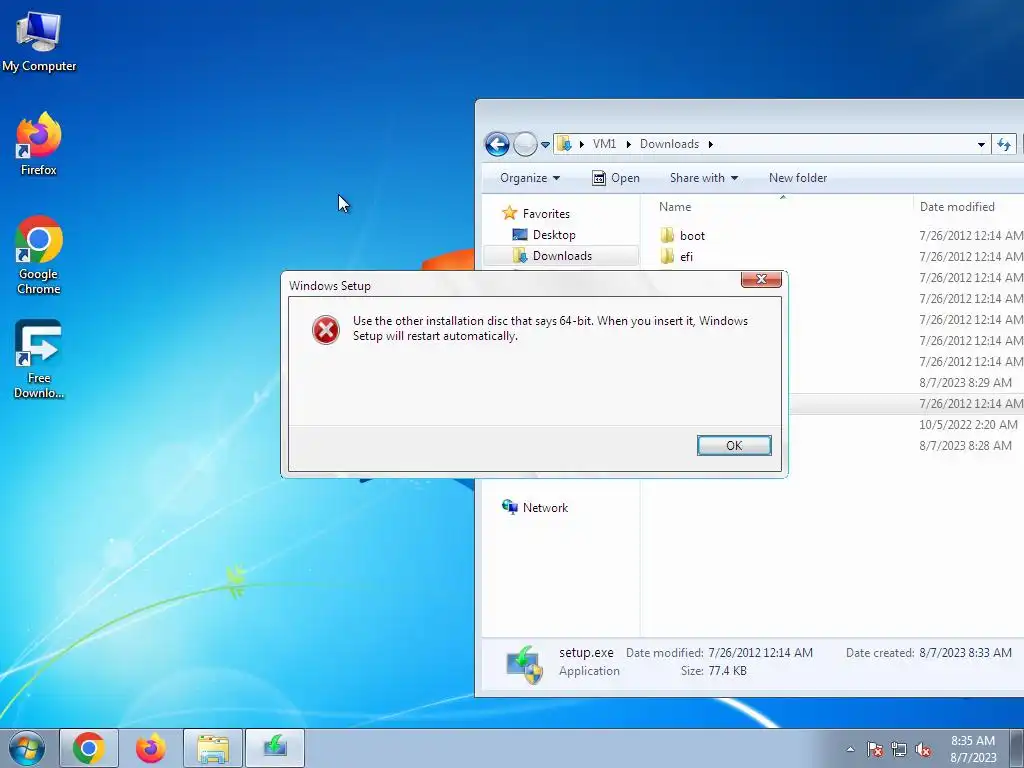Launch Firefox from the taskbar

(x=151, y=748)
